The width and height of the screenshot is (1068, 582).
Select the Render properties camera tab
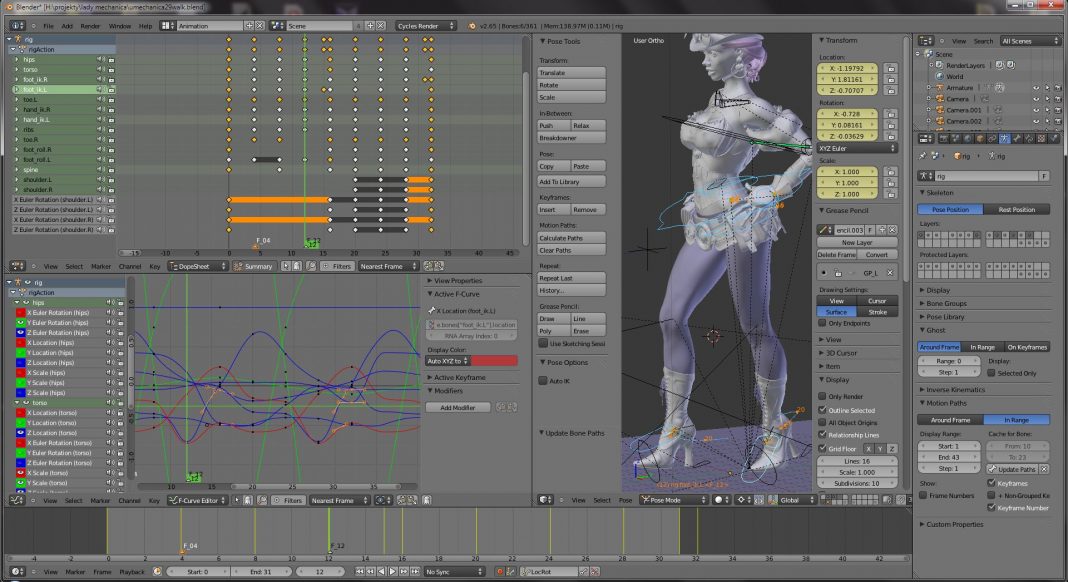(942, 141)
